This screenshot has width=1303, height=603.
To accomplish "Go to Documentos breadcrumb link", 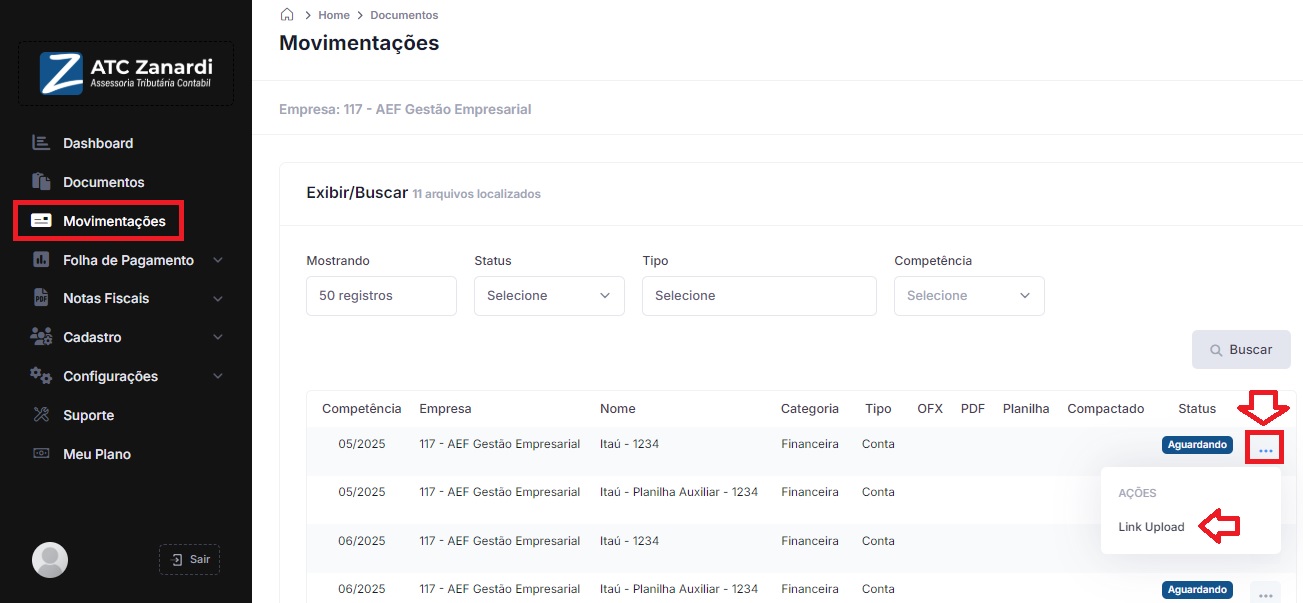I will coord(404,15).
